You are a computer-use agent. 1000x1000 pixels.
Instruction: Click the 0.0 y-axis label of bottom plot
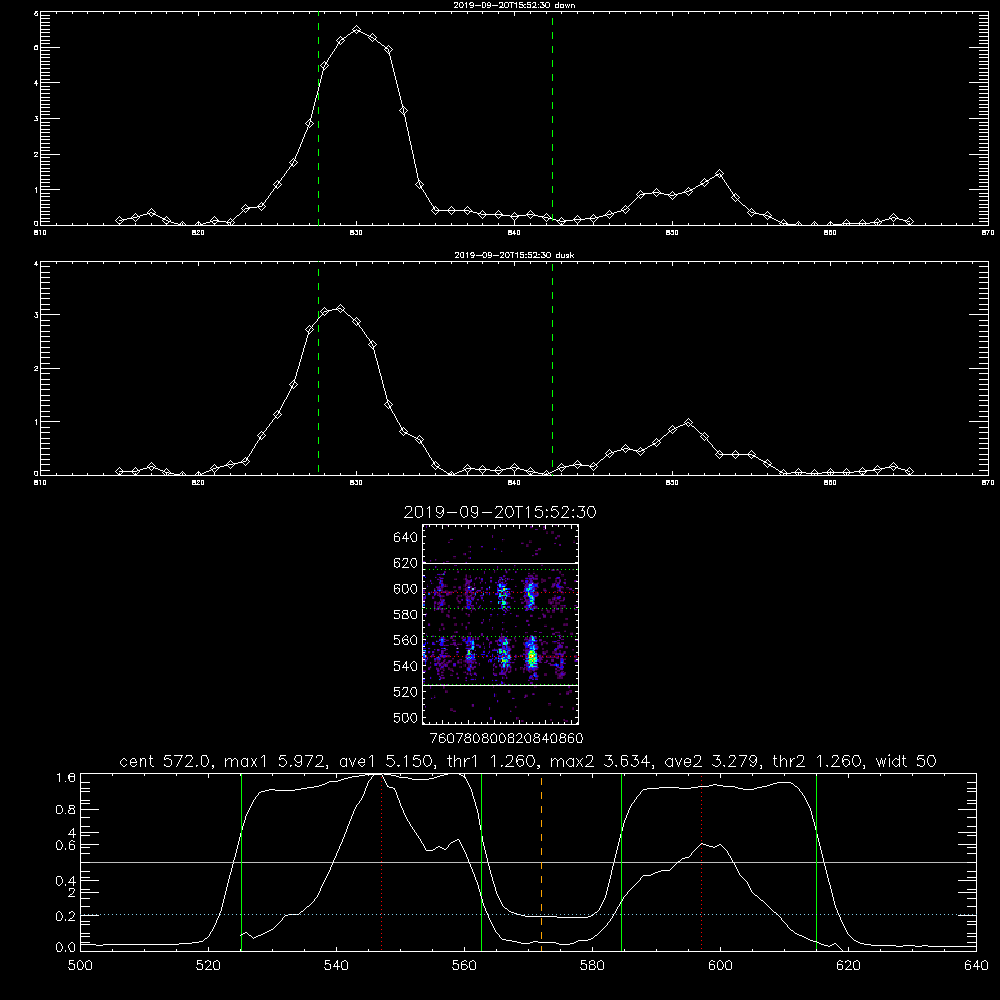coord(66,948)
